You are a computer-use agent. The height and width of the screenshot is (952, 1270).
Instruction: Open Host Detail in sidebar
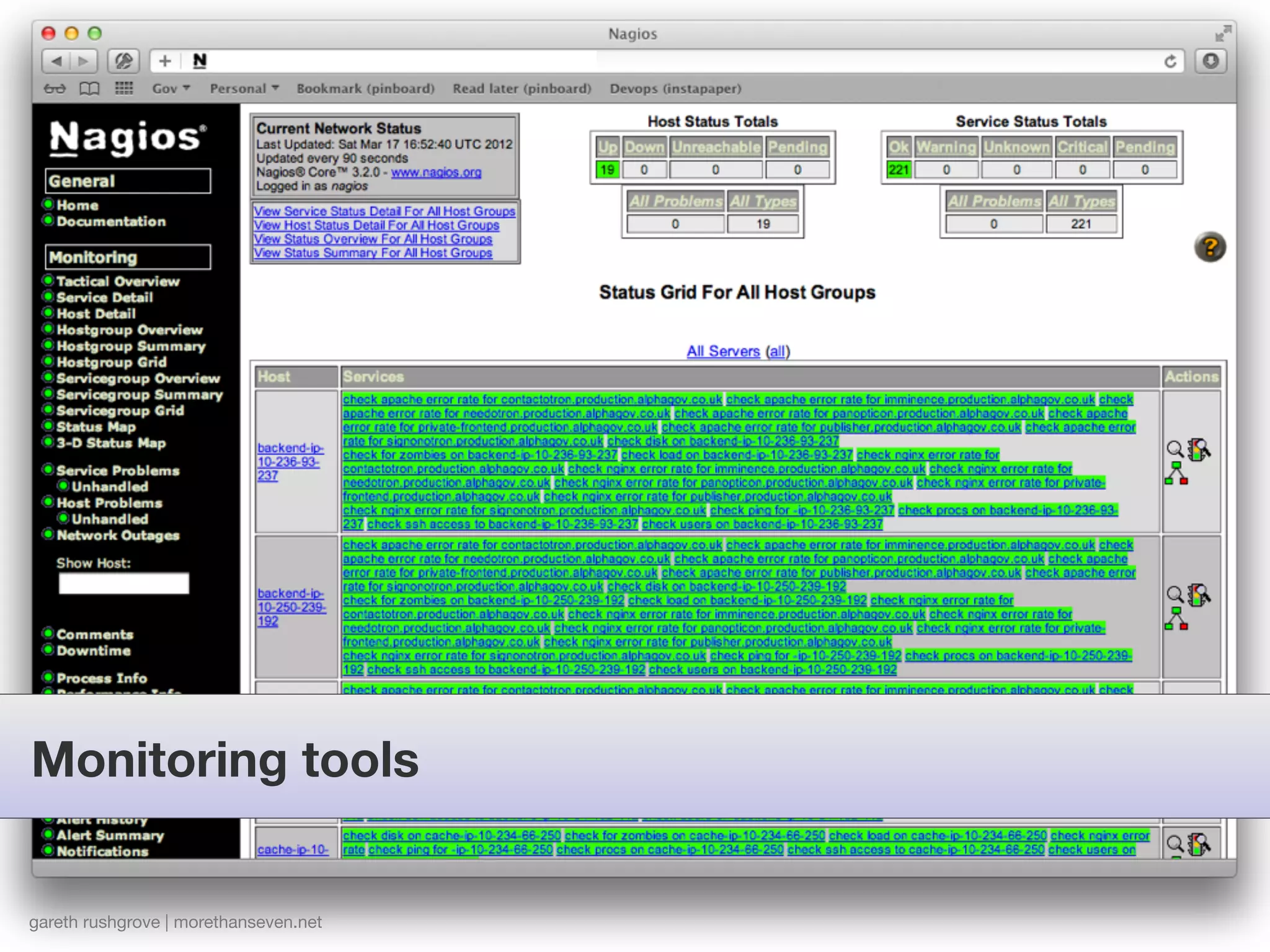pos(95,314)
